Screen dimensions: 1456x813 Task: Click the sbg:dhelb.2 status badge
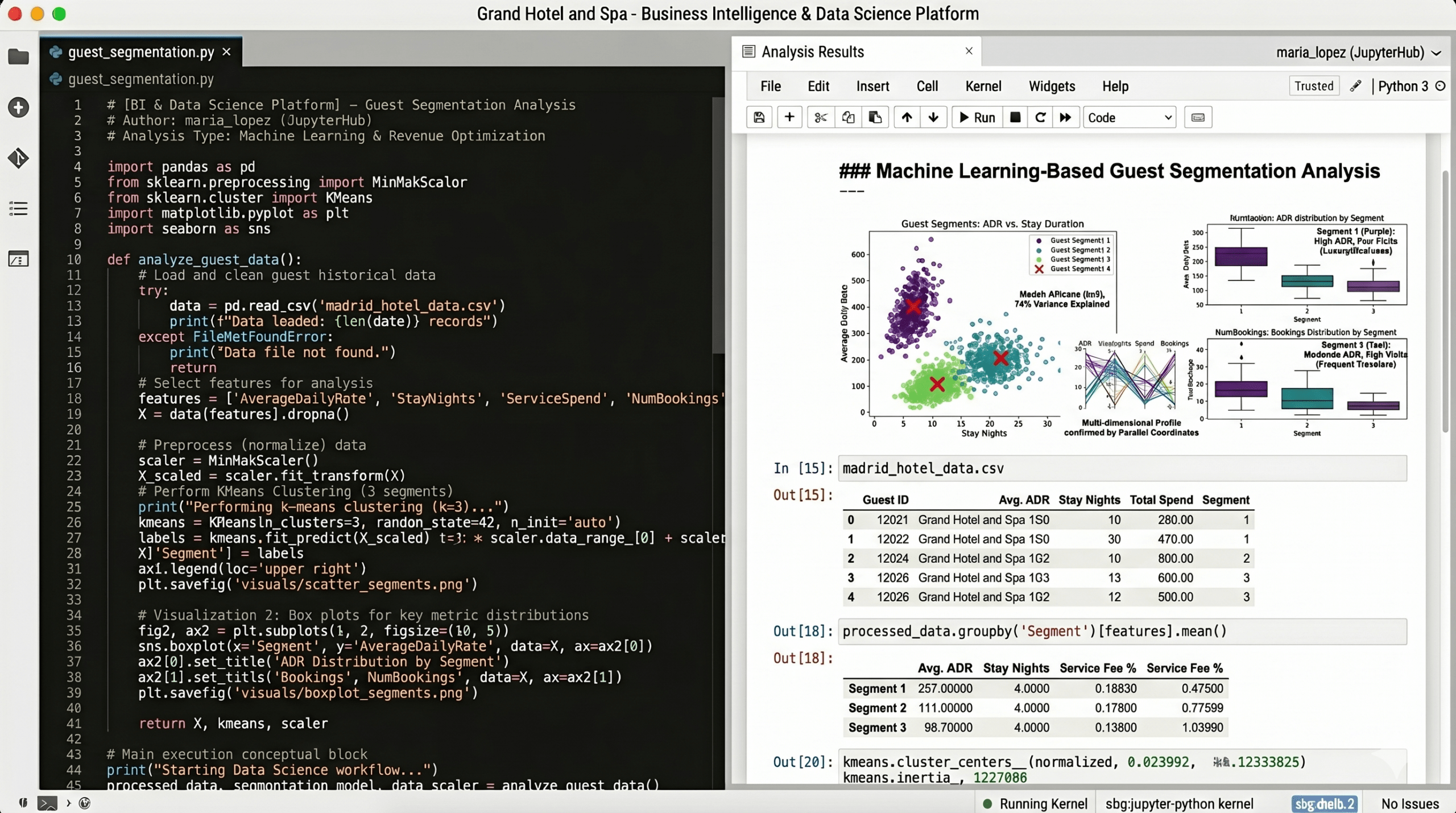pyautogui.click(x=1325, y=804)
